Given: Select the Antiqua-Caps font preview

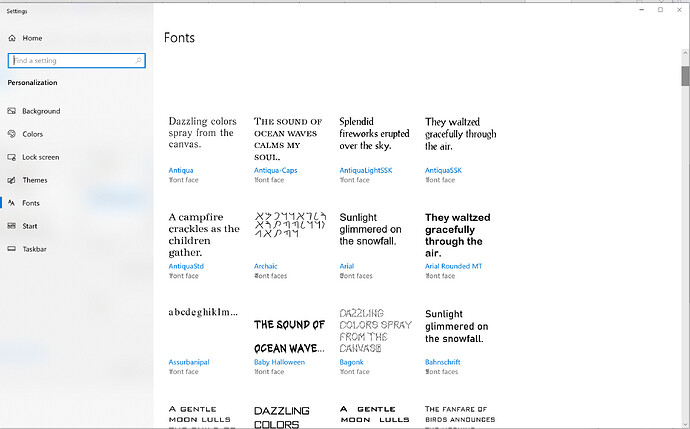Looking at the screenshot, I should (289, 138).
